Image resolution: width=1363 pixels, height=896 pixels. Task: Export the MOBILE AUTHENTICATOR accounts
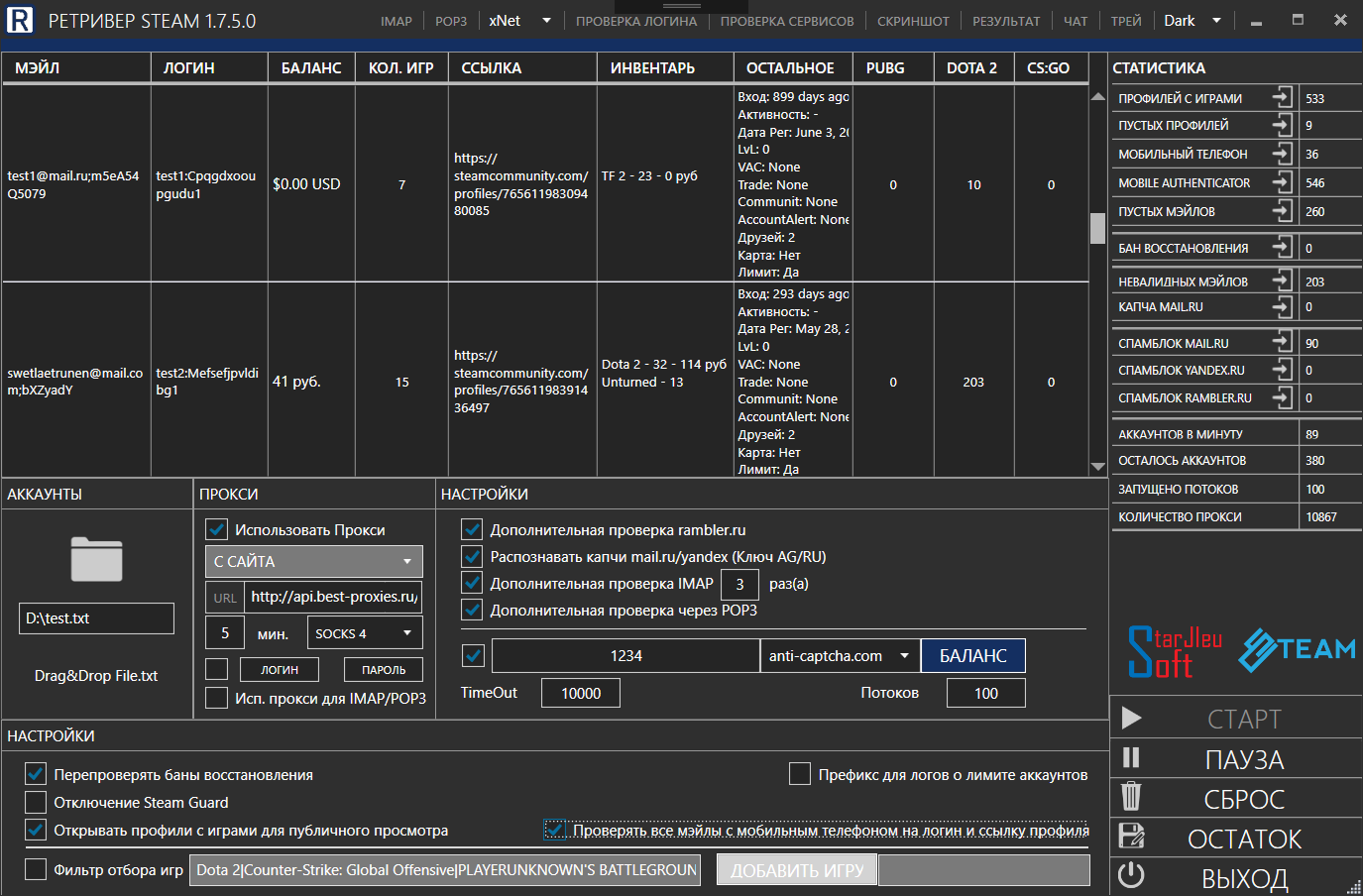pyautogui.click(x=1282, y=182)
